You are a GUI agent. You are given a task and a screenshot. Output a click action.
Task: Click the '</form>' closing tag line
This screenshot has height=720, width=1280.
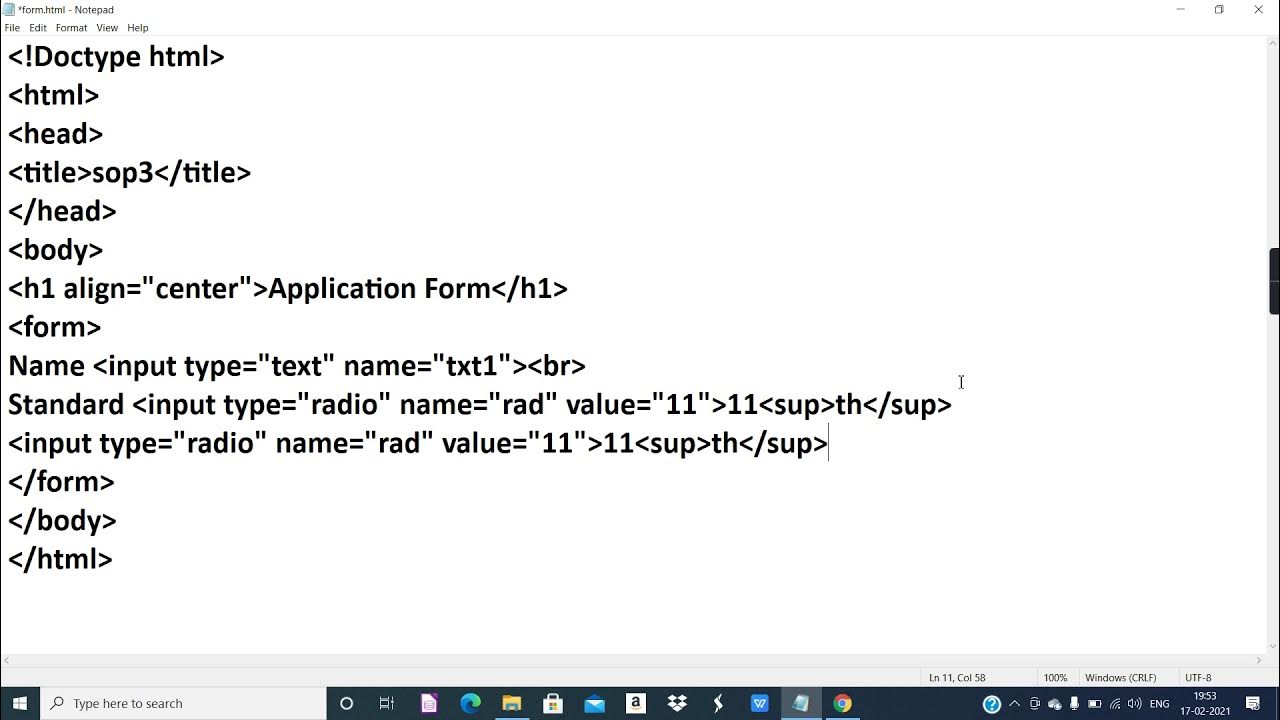point(61,482)
